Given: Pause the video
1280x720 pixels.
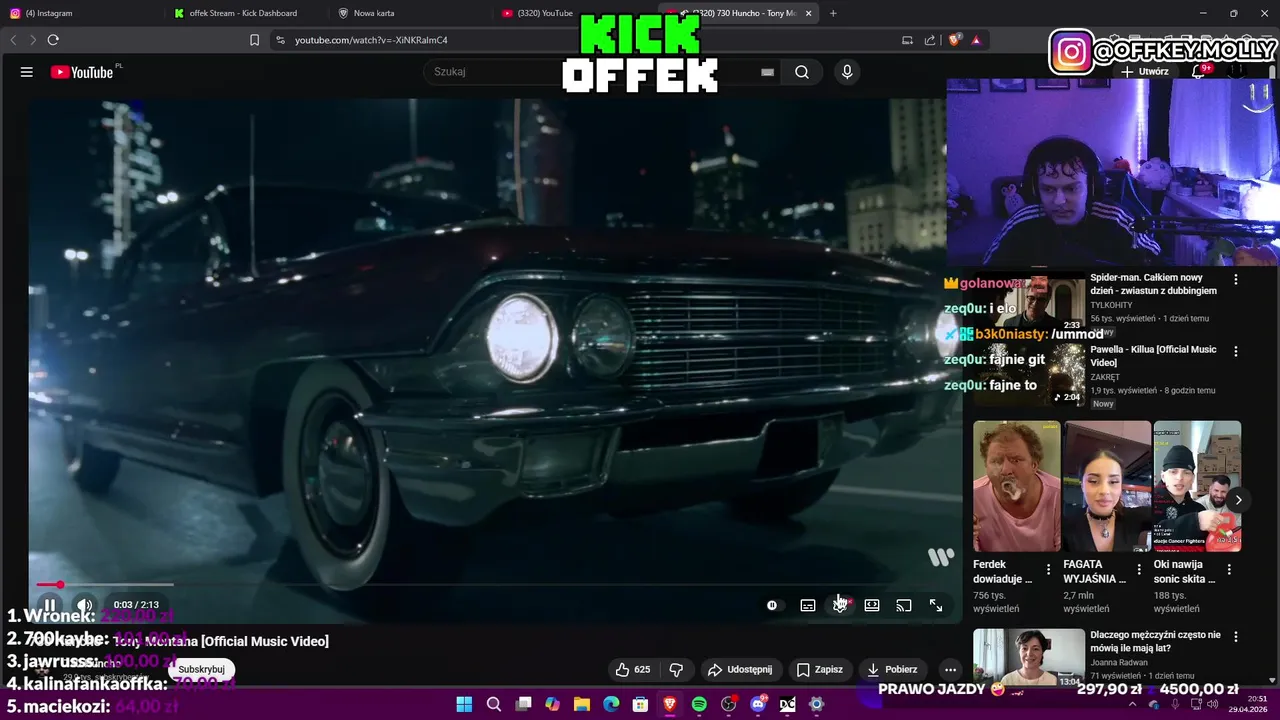Looking at the screenshot, I should coord(50,605).
